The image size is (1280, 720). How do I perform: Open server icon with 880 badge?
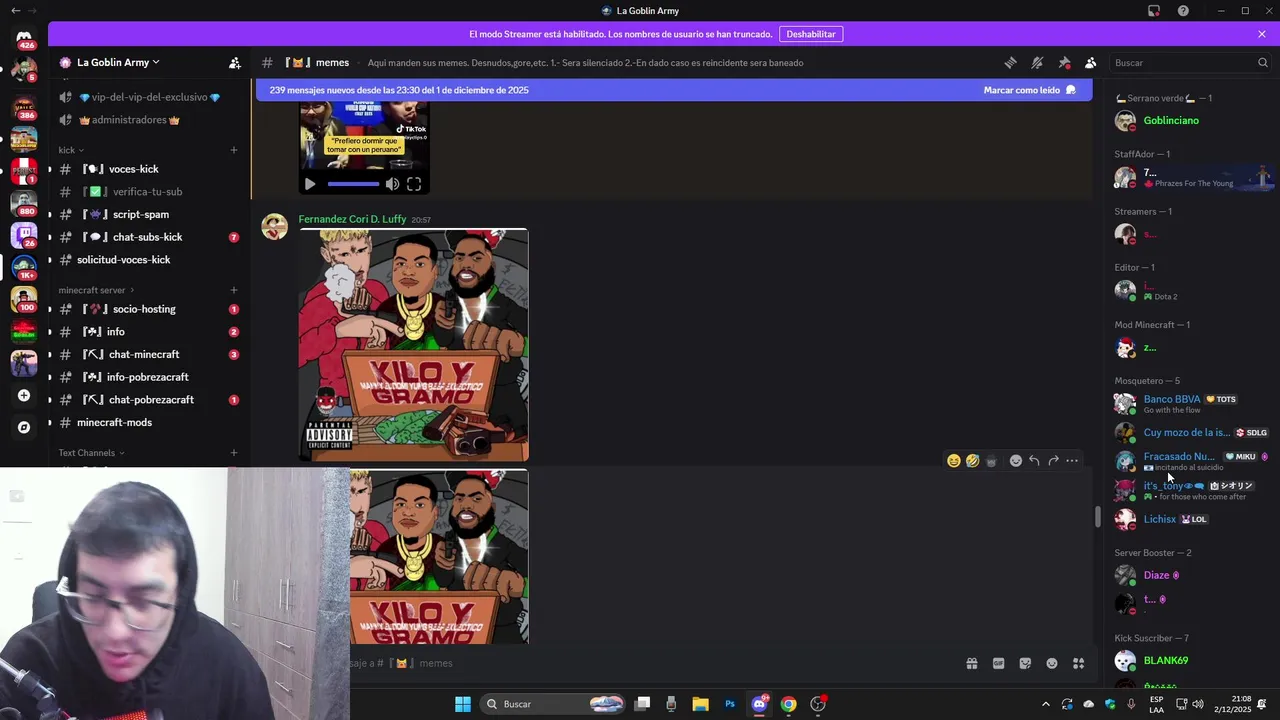click(x=24, y=203)
